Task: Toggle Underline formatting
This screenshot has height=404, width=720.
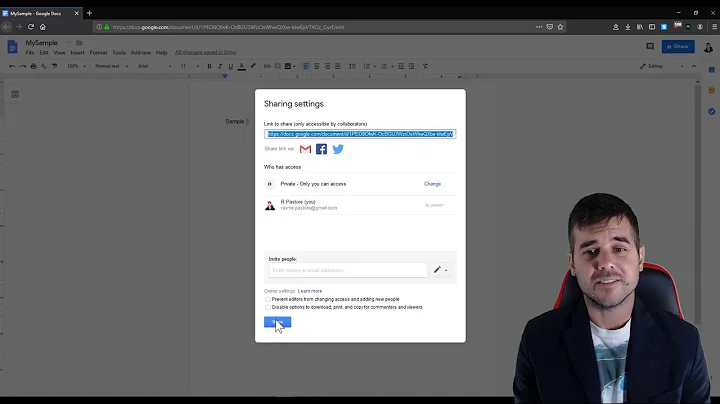Action: (x=231, y=66)
